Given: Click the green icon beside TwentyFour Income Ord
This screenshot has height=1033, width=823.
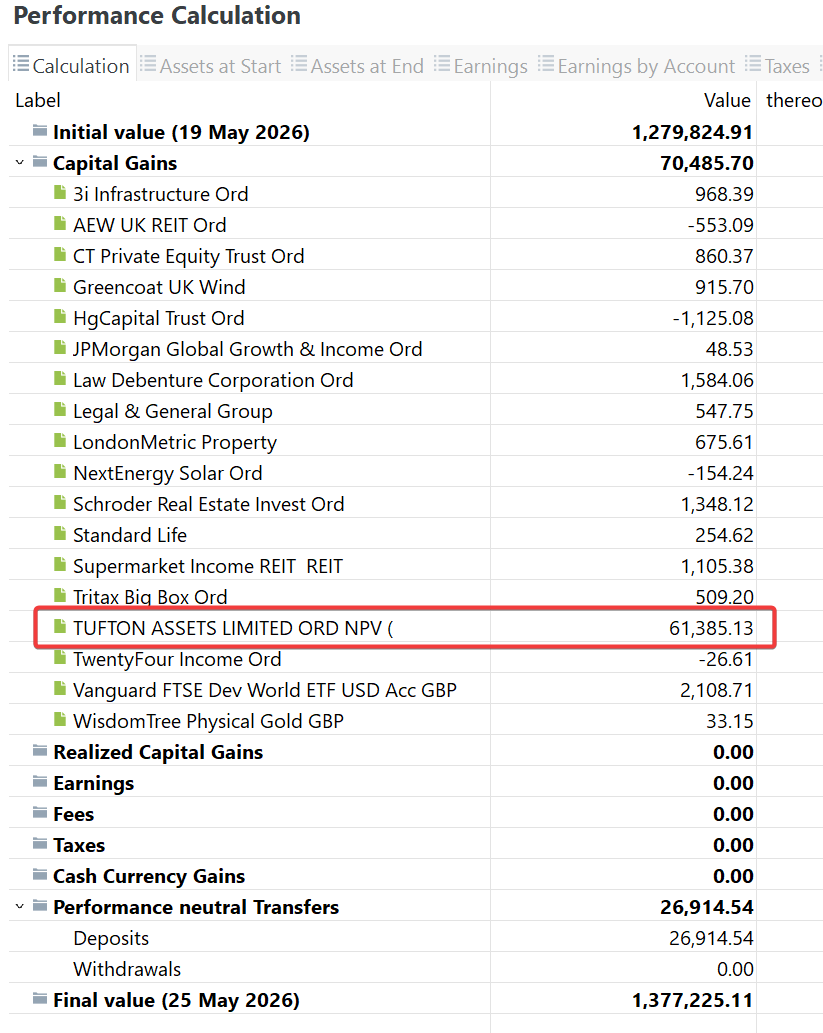Looking at the screenshot, I should coord(60,657).
